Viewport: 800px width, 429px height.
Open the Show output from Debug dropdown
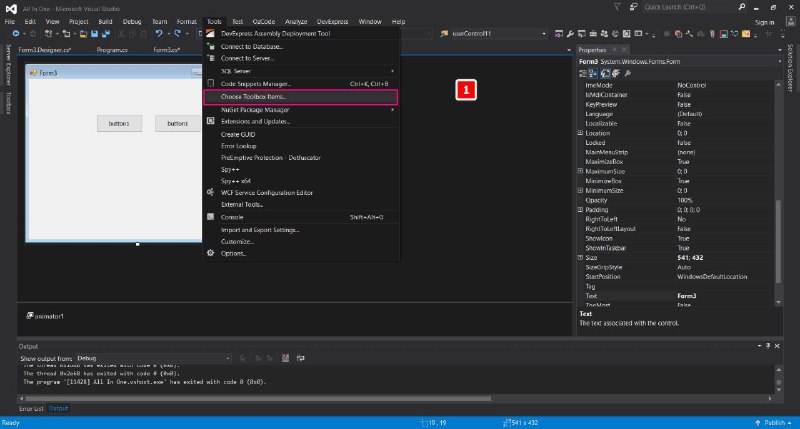tap(228, 359)
